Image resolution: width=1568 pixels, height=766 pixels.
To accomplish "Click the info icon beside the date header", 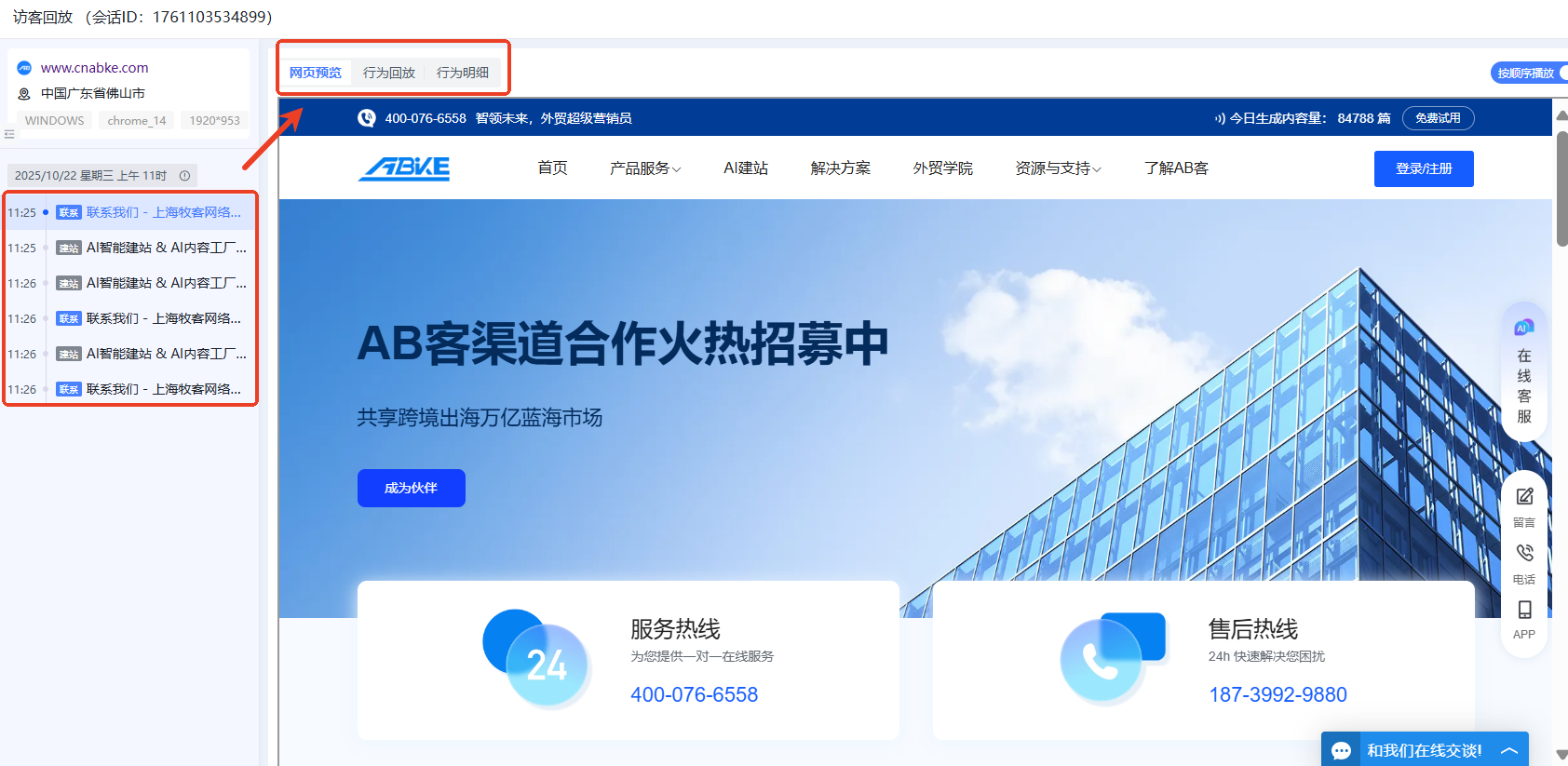I will pos(184,176).
